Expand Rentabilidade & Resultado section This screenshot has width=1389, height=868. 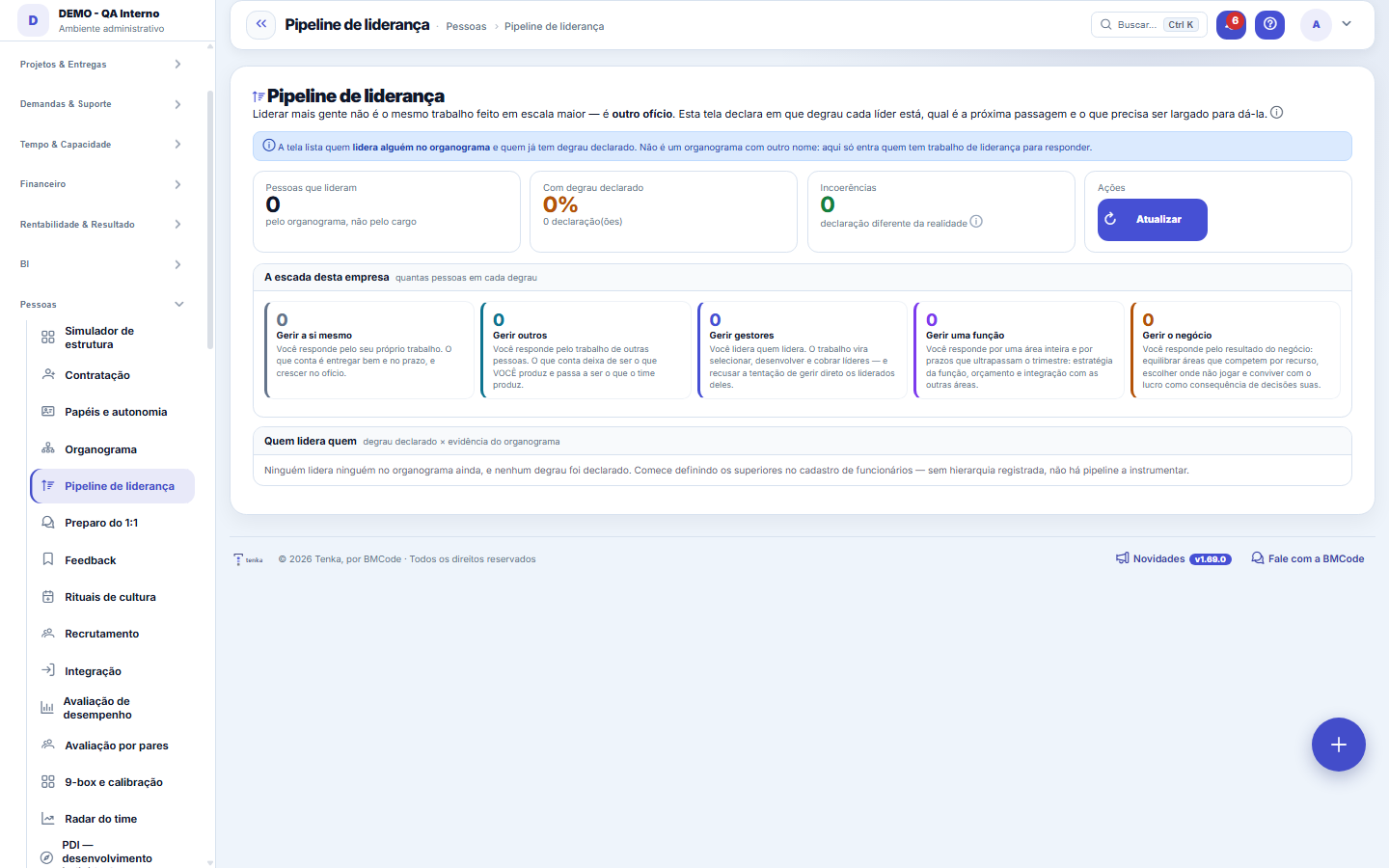(101, 225)
